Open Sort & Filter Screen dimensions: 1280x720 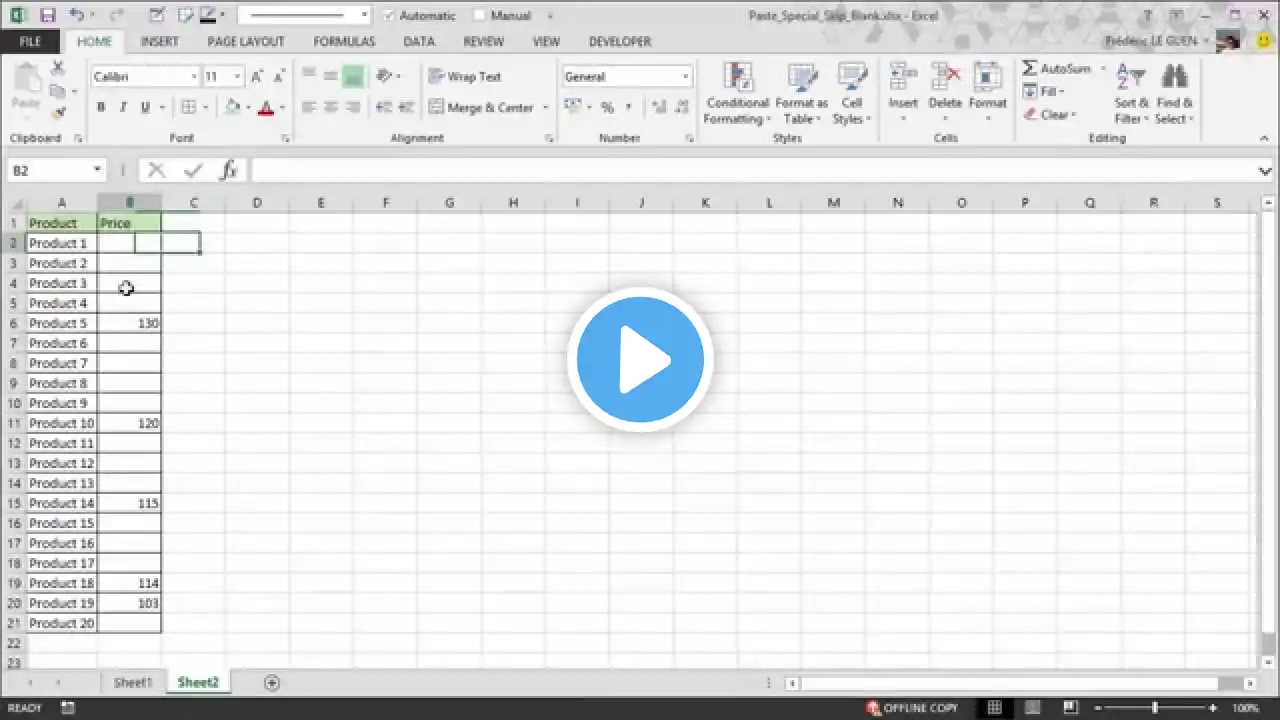pyautogui.click(x=1131, y=94)
